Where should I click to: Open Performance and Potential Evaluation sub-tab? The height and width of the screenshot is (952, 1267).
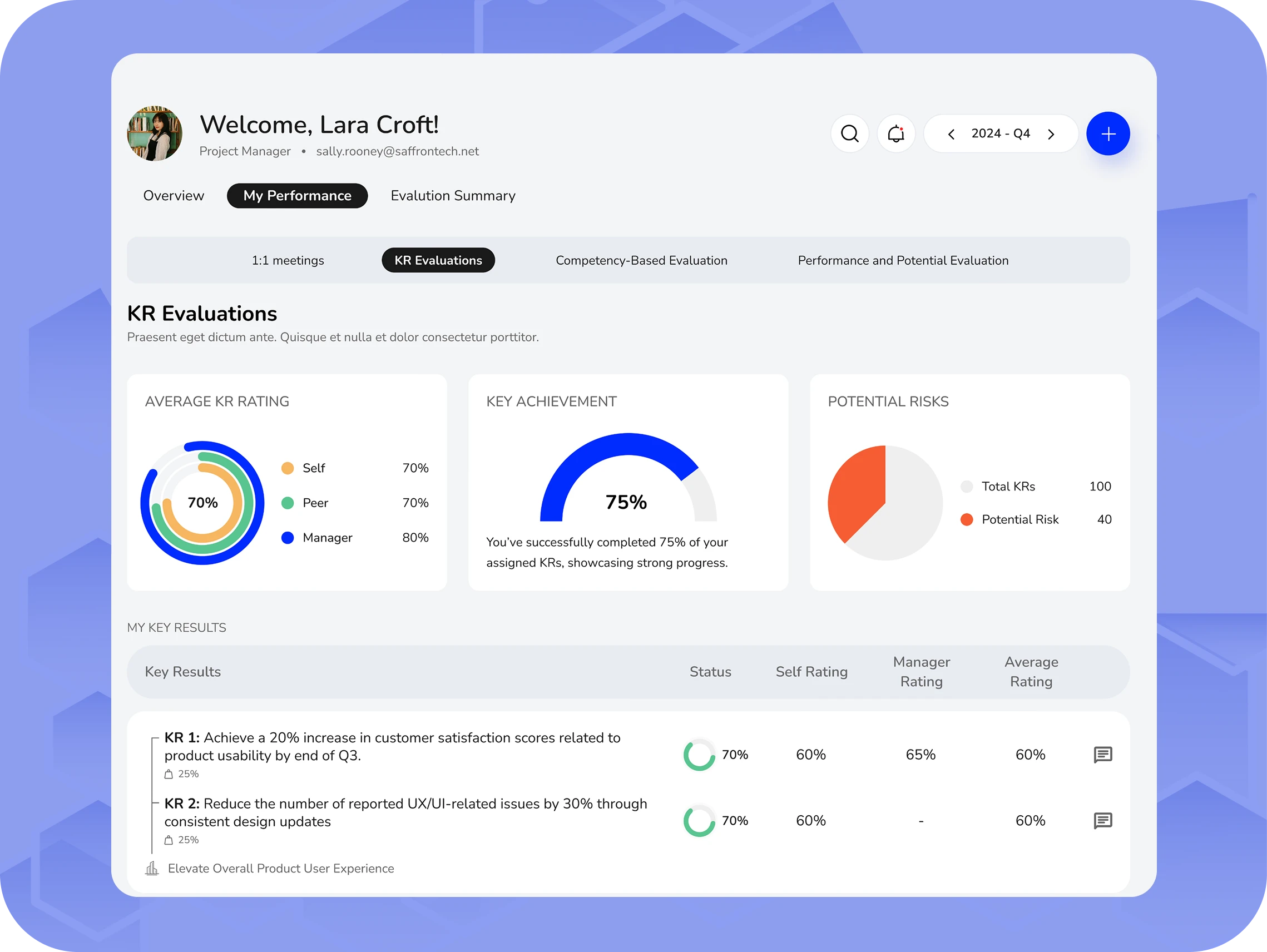pyautogui.click(x=903, y=261)
